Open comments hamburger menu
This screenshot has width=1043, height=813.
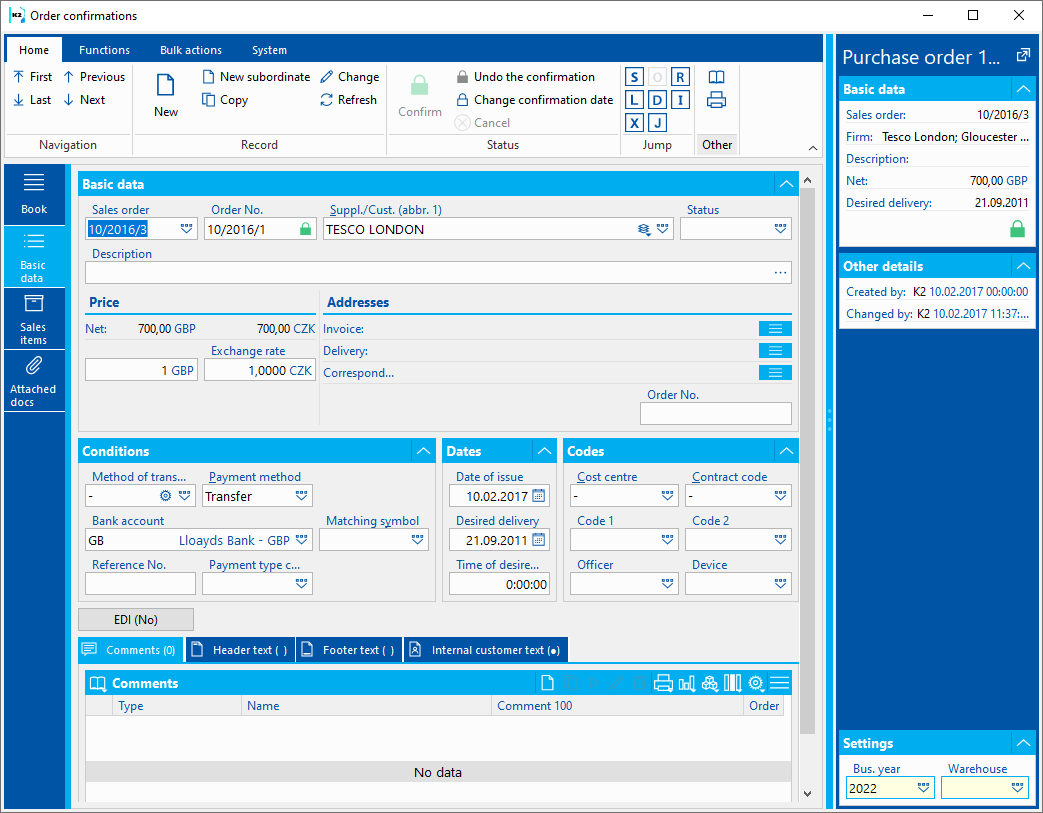(780, 683)
